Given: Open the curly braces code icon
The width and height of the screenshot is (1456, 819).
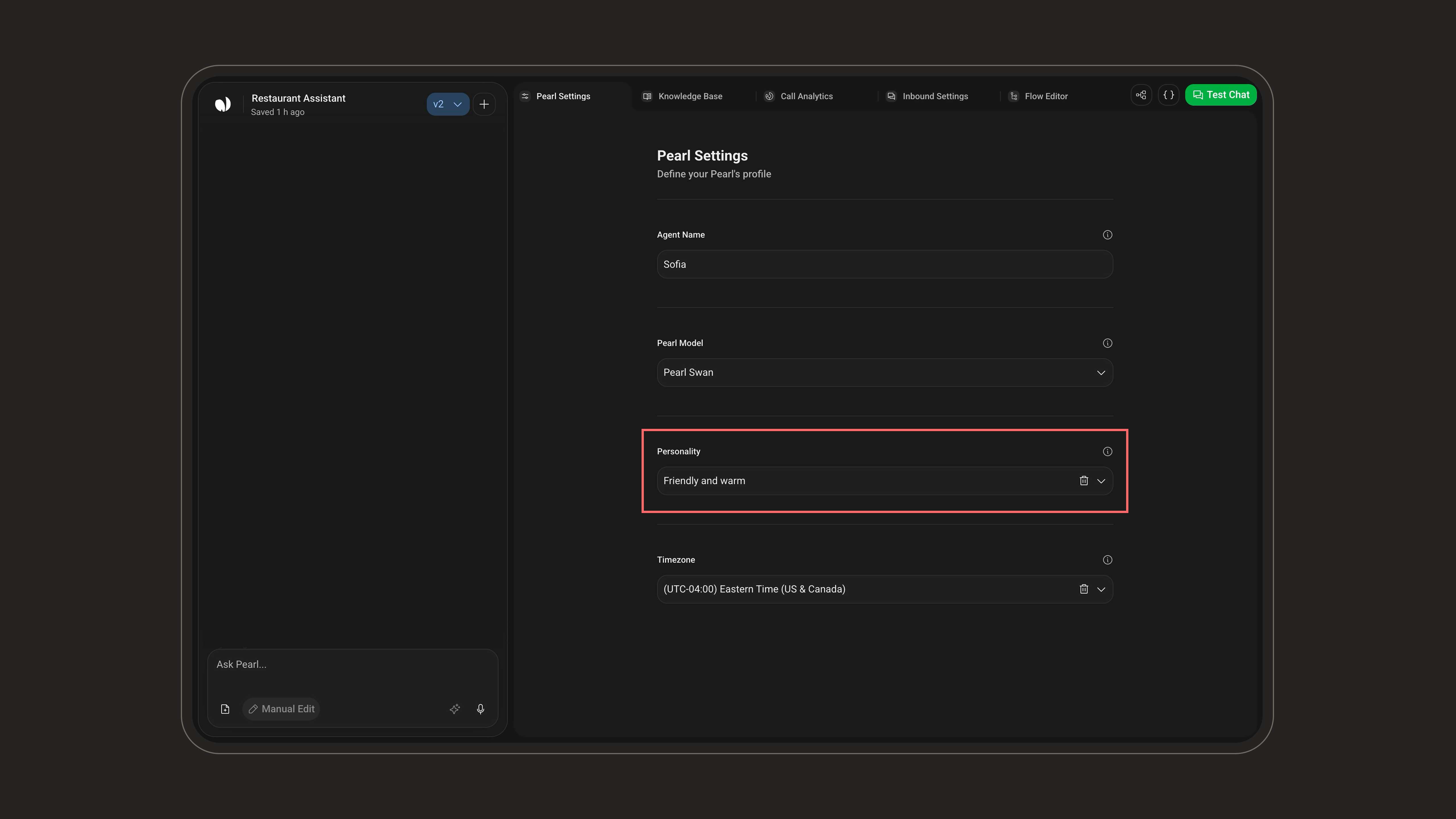Looking at the screenshot, I should [1168, 95].
